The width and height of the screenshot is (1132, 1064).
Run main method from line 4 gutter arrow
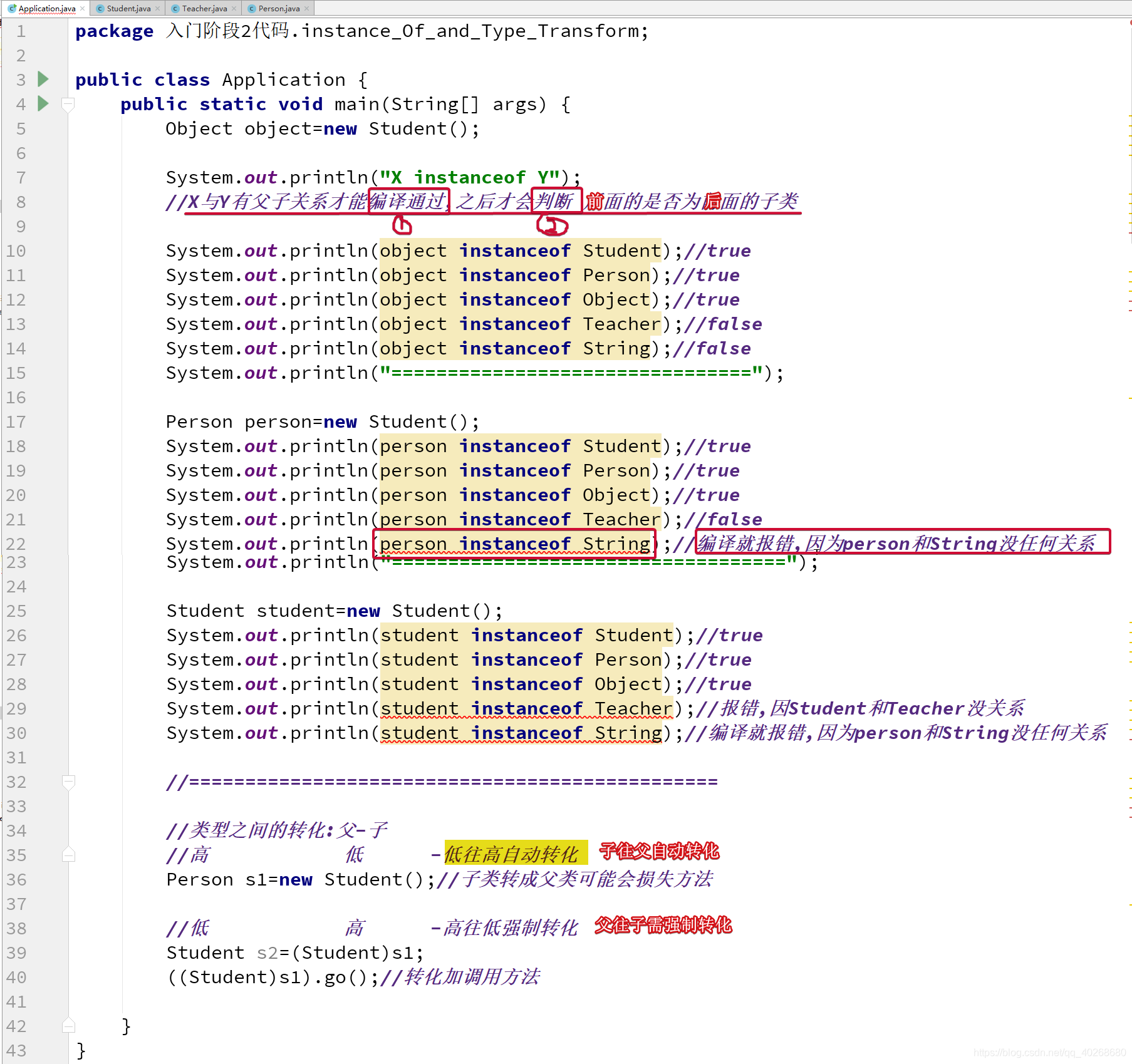[x=43, y=103]
